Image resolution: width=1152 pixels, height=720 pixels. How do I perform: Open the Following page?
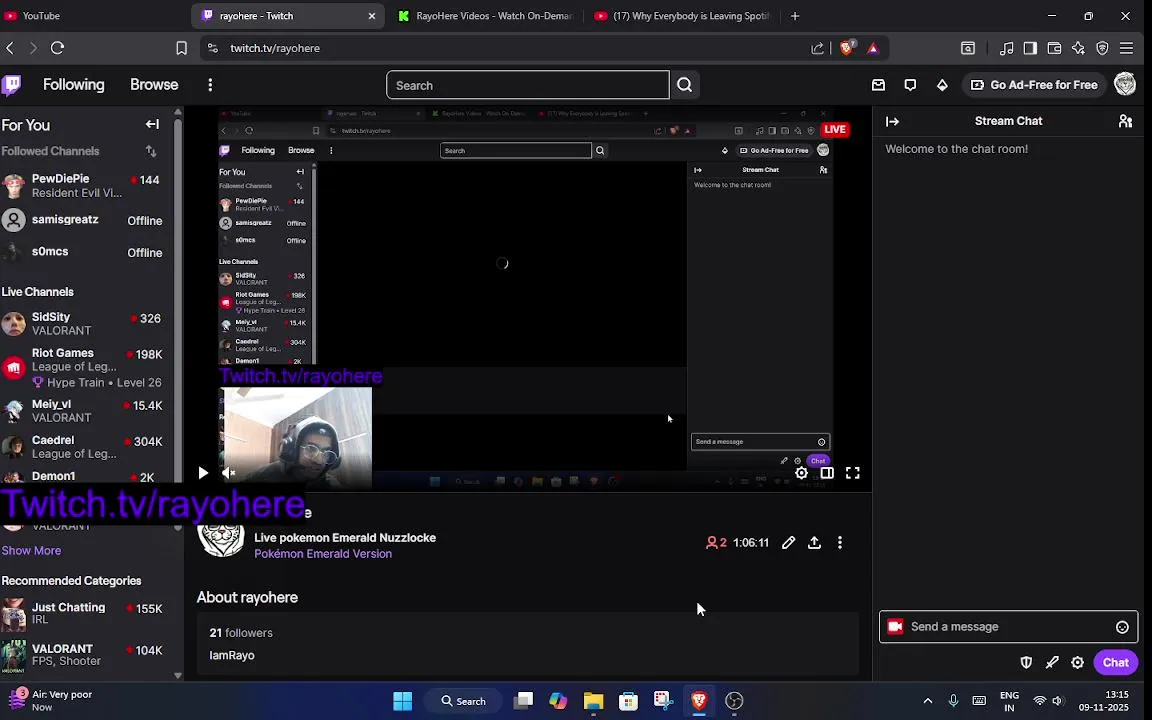[73, 84]
